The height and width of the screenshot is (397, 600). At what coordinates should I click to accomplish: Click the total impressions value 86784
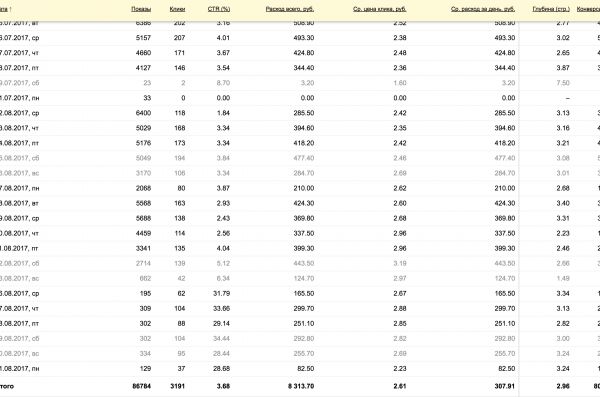142,386
